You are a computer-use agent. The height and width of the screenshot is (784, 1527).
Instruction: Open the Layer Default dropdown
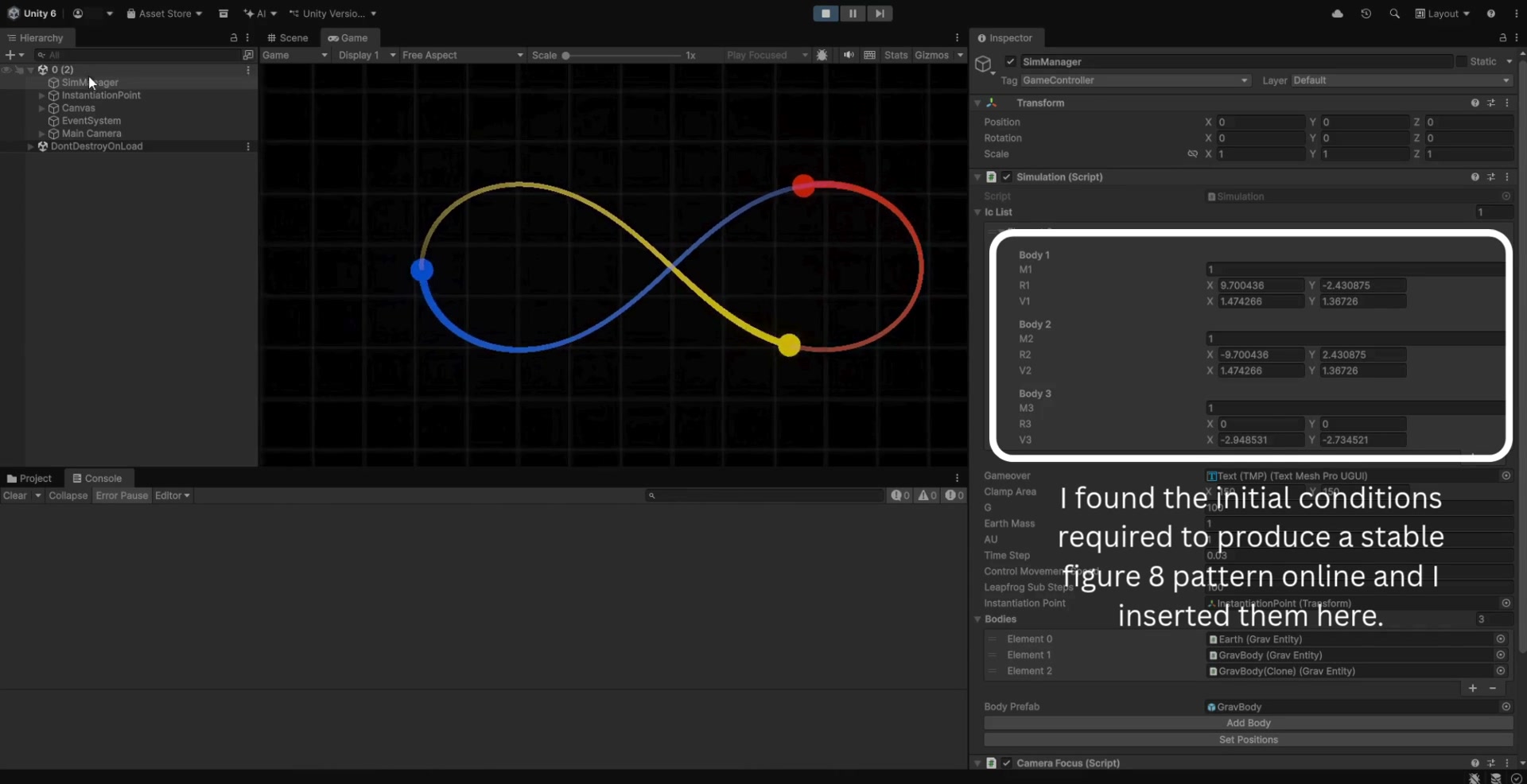tap(1401, 80)
